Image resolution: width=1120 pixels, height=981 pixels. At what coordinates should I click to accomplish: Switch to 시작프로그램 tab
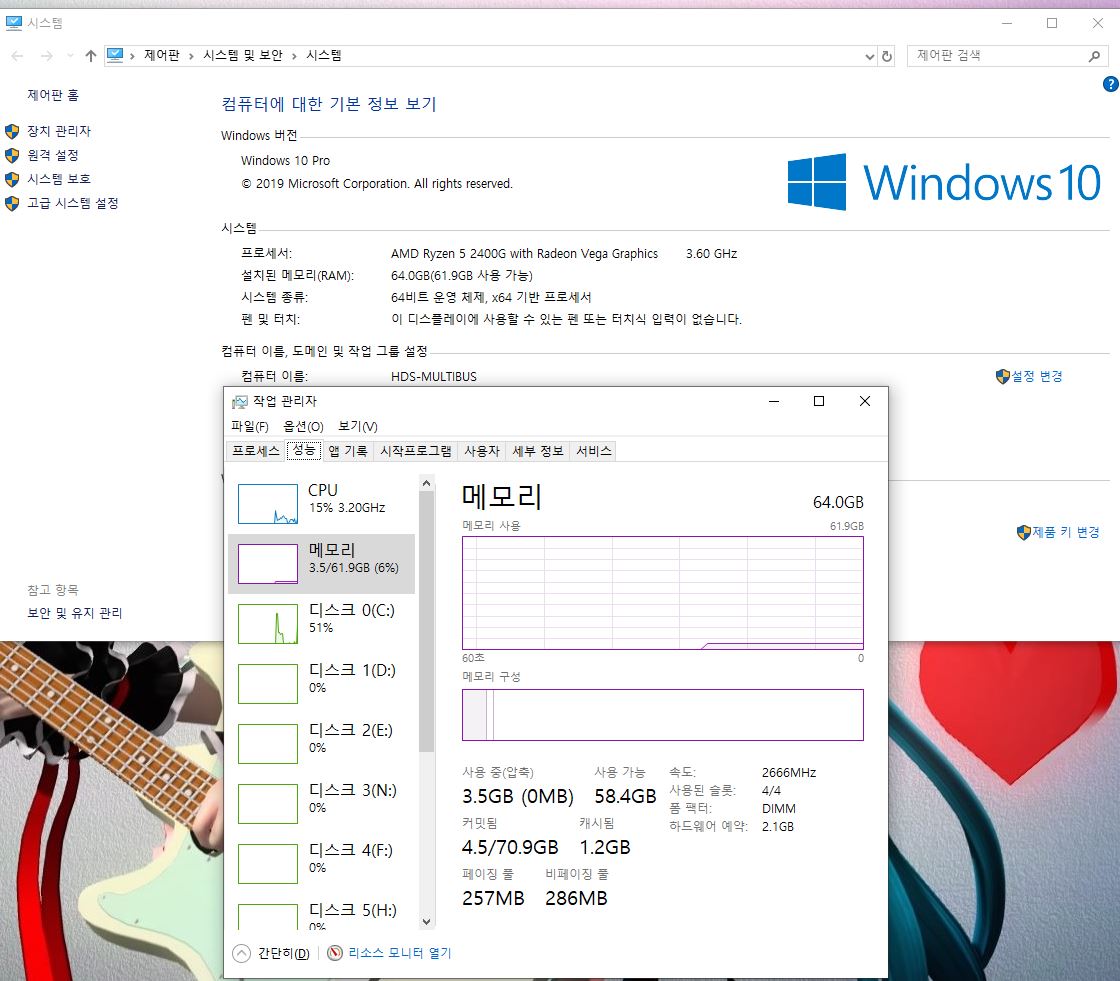(x=416, y=451)
